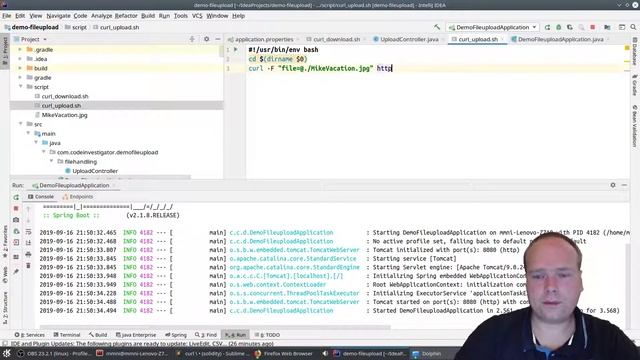Click the console horizontal scrollbar

[214, 327]
